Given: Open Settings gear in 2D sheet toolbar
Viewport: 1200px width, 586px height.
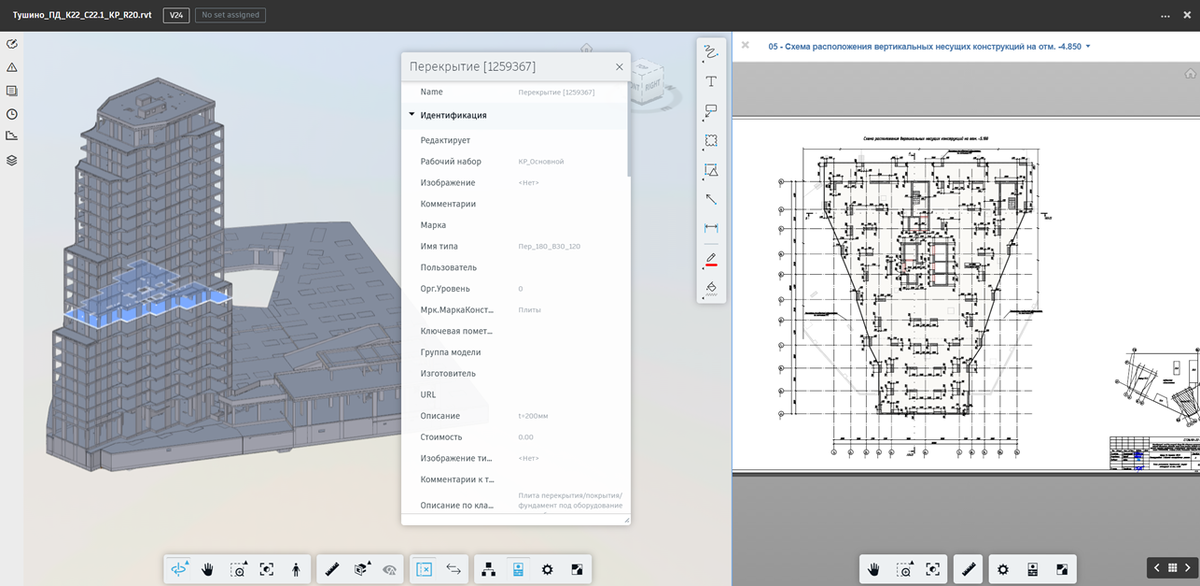Looking at the screenshot, I should (1003, 568).
